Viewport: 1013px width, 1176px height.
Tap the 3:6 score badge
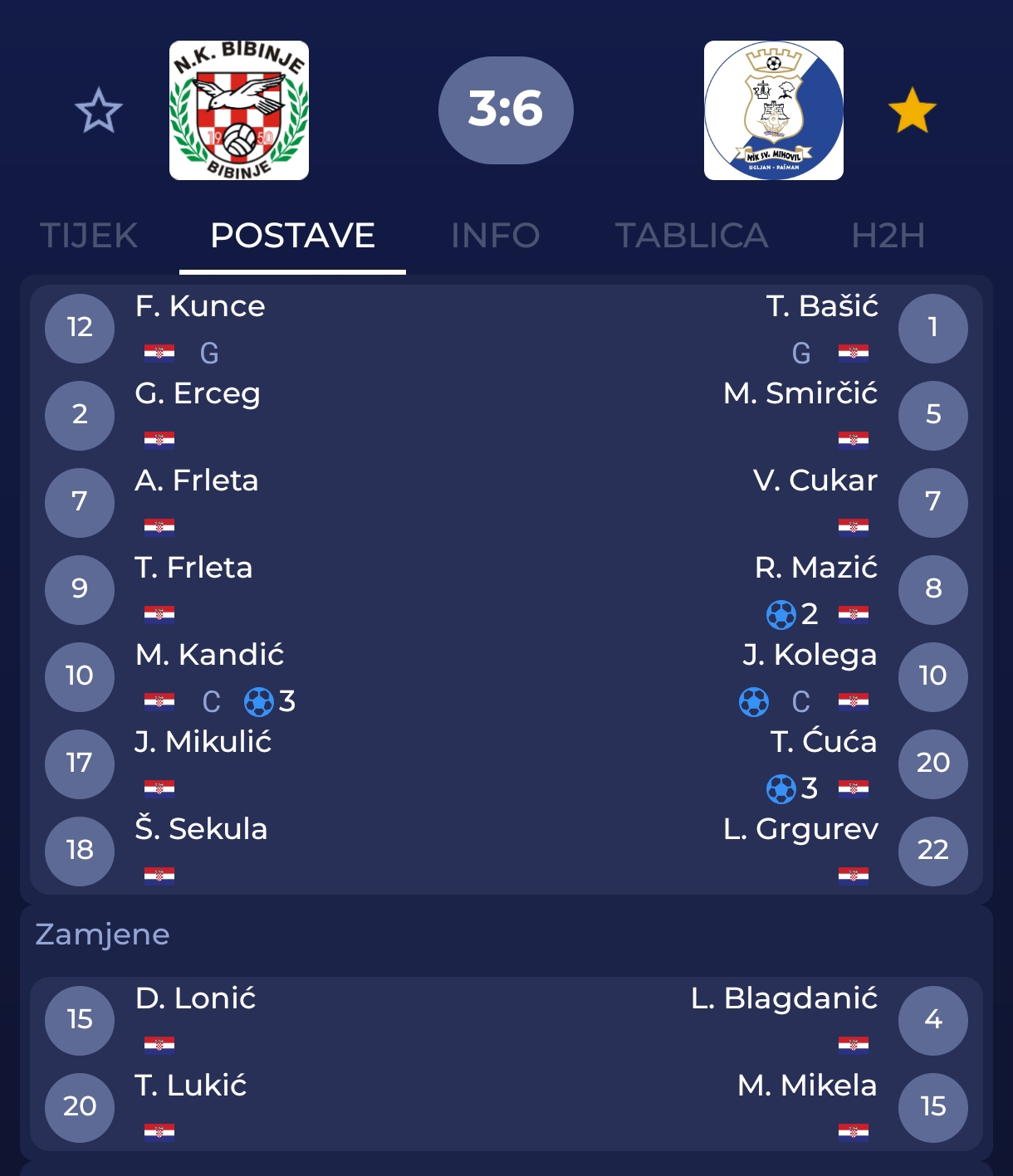[506, 110]
